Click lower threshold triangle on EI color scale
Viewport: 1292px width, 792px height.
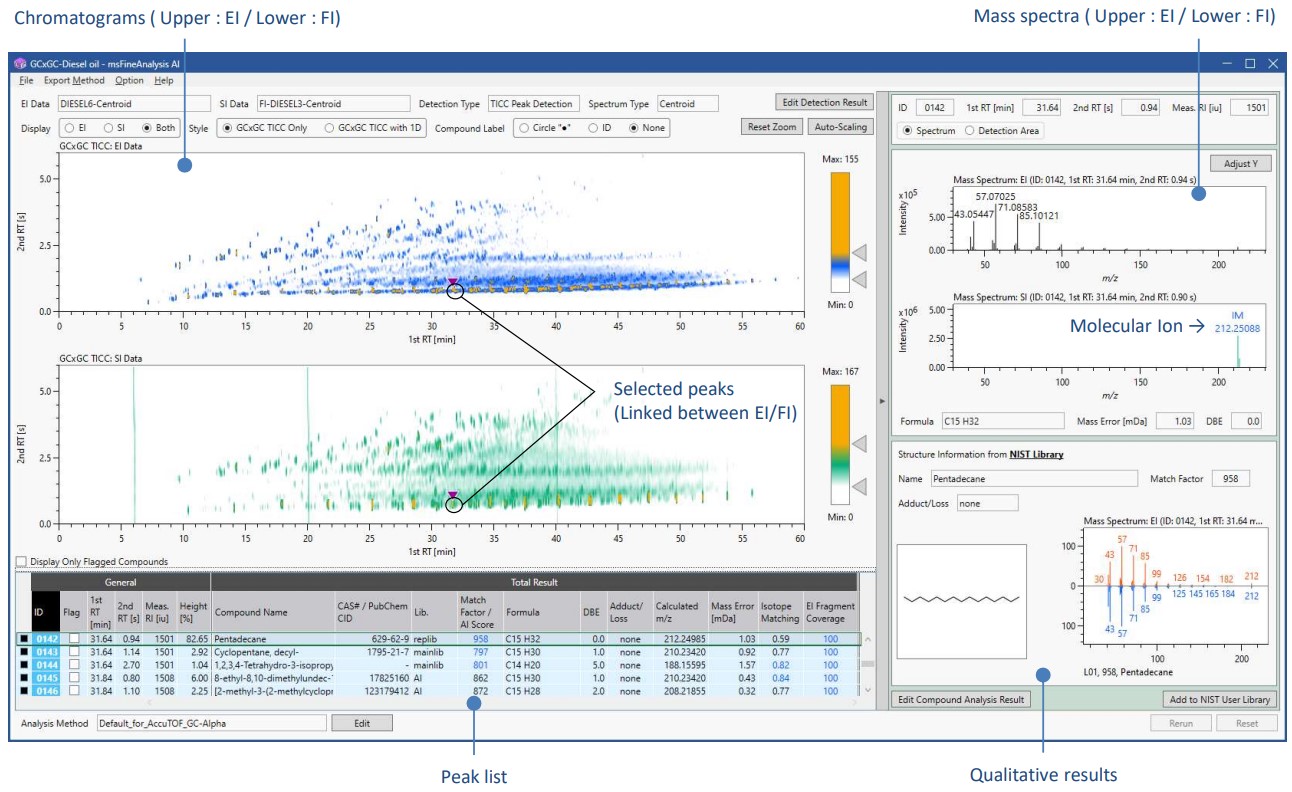(860, 279)
